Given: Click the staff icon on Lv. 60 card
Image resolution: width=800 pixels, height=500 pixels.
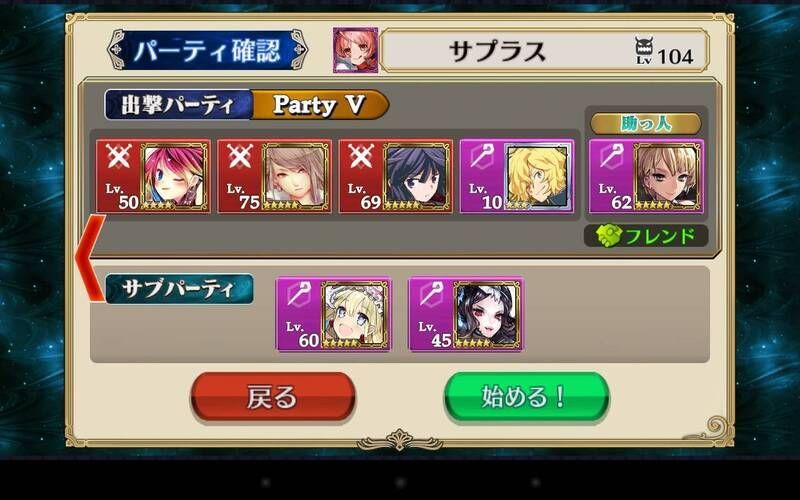Looking at the screenshot, I should (298, 295).
